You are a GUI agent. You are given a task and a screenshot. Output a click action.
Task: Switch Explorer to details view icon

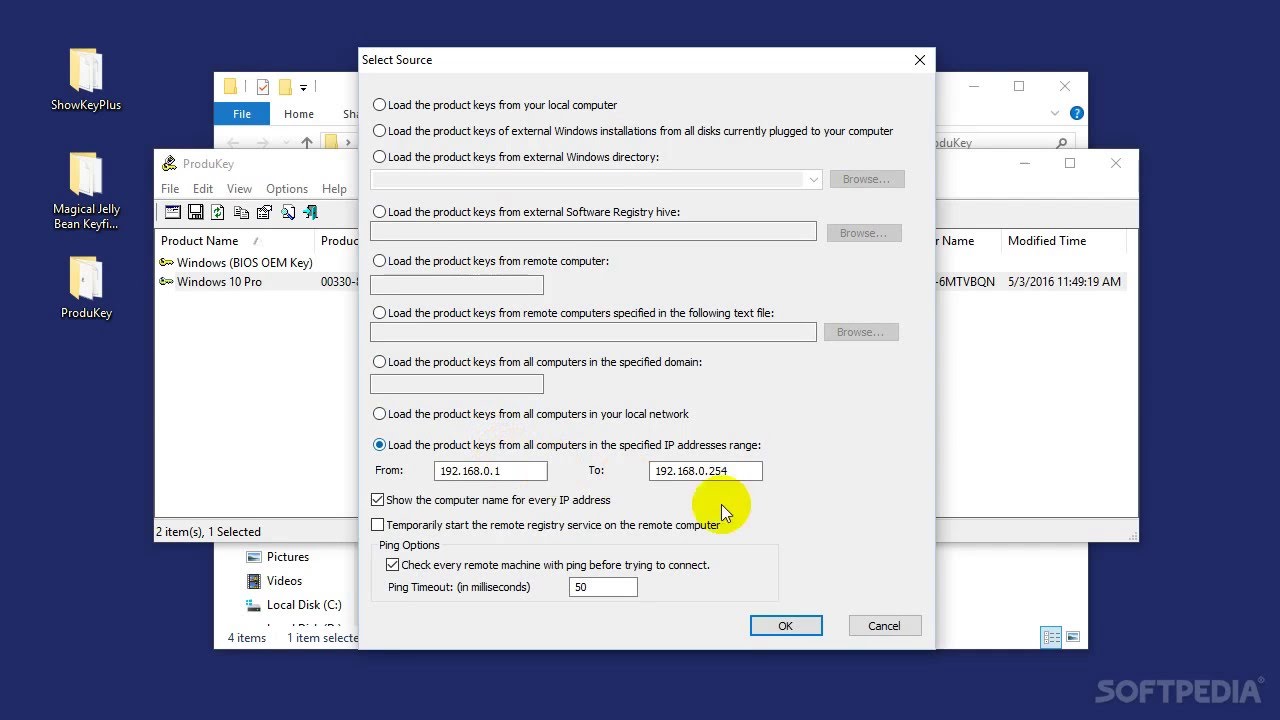point(1051,637)
